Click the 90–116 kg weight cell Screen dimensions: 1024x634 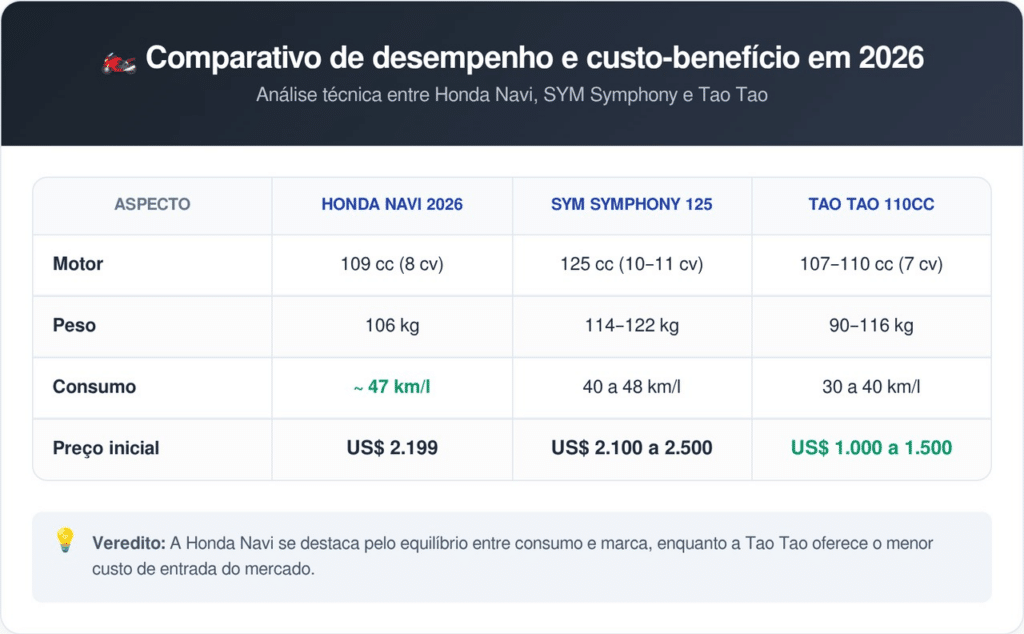[x=871, y=326]
